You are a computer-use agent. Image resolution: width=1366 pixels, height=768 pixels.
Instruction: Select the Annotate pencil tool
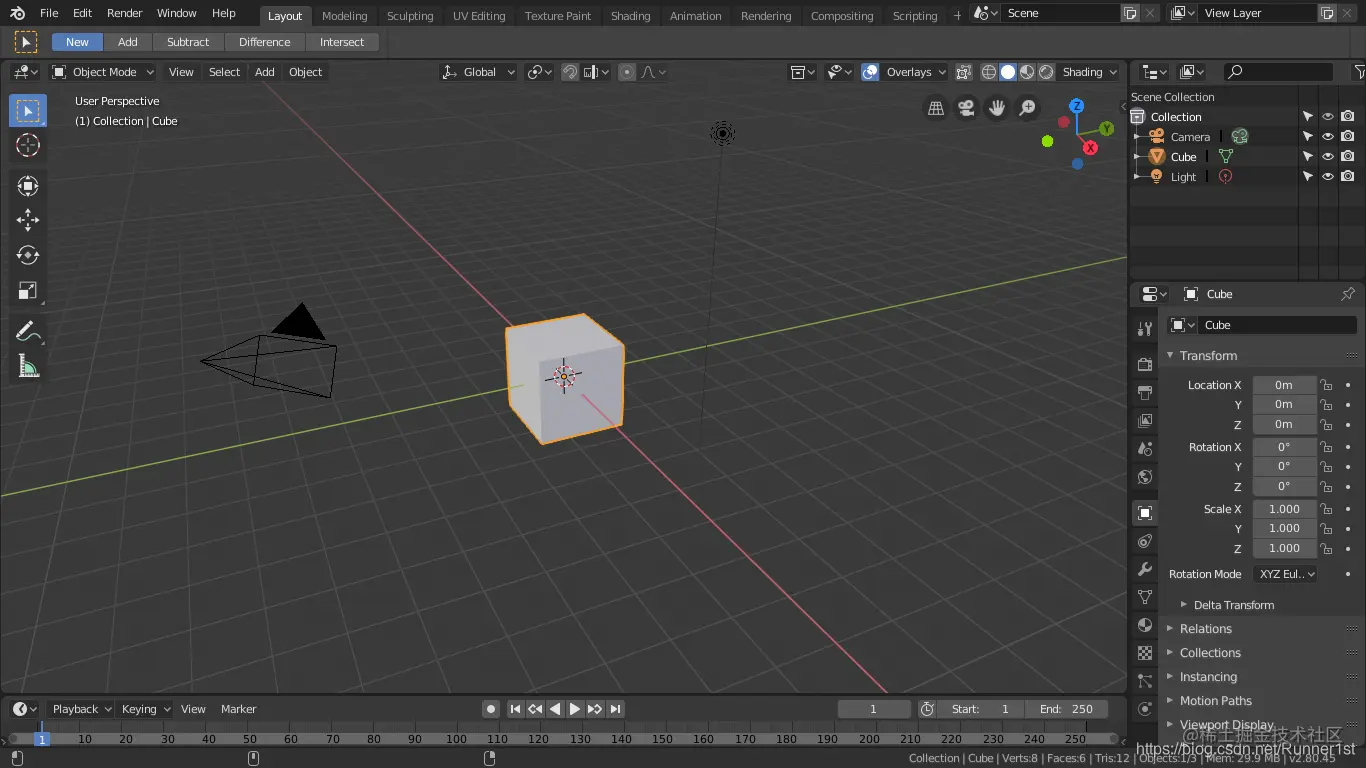click(28, 331)
